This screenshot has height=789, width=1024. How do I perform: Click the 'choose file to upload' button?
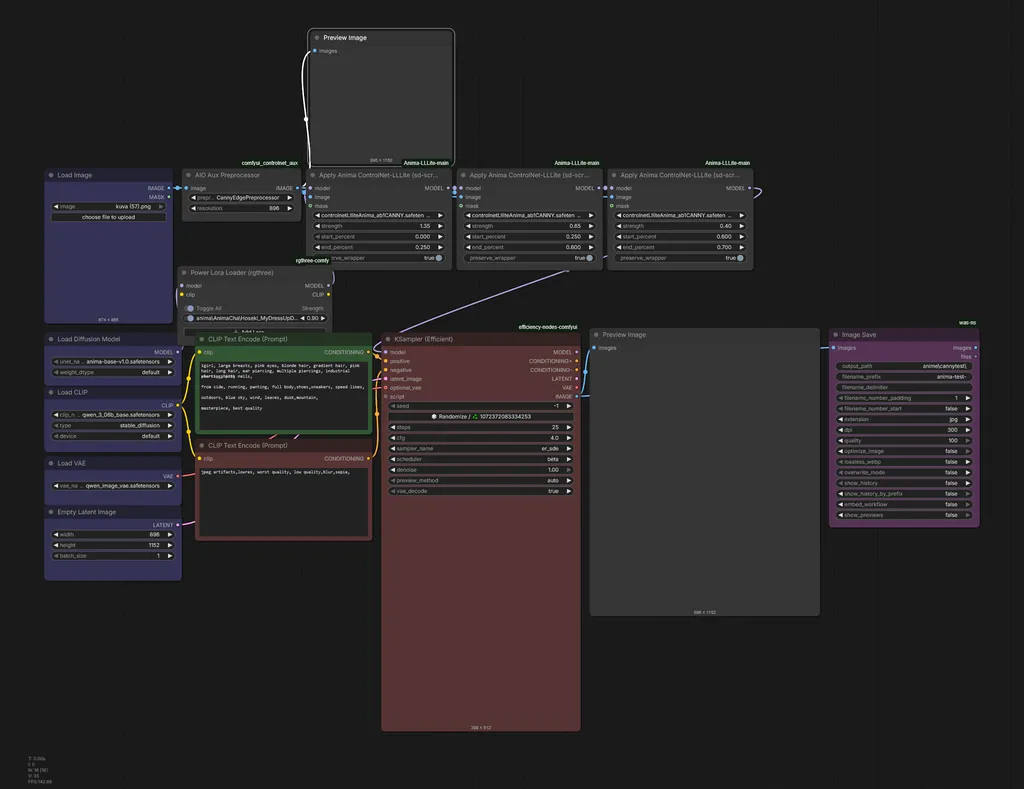click(x=108, y=217)
